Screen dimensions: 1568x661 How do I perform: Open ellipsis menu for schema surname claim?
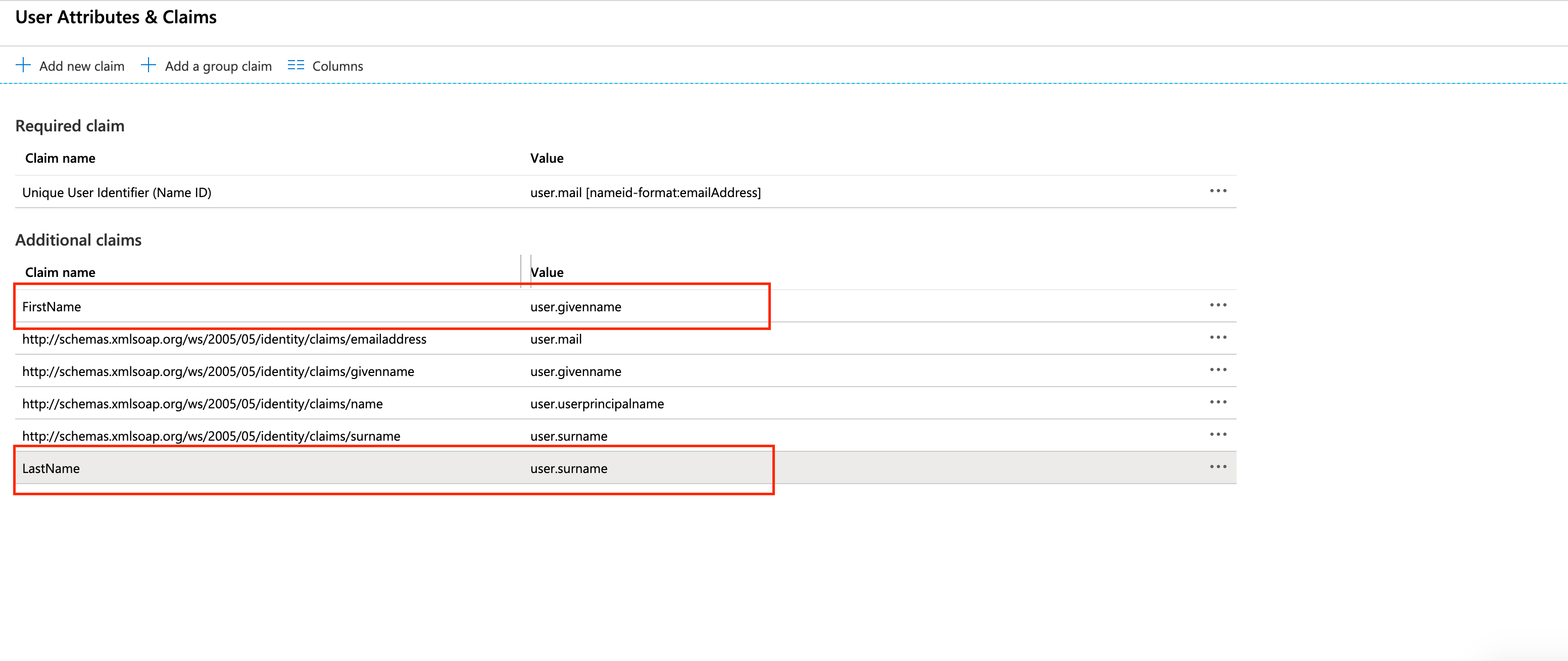(x=1217, y=434)
